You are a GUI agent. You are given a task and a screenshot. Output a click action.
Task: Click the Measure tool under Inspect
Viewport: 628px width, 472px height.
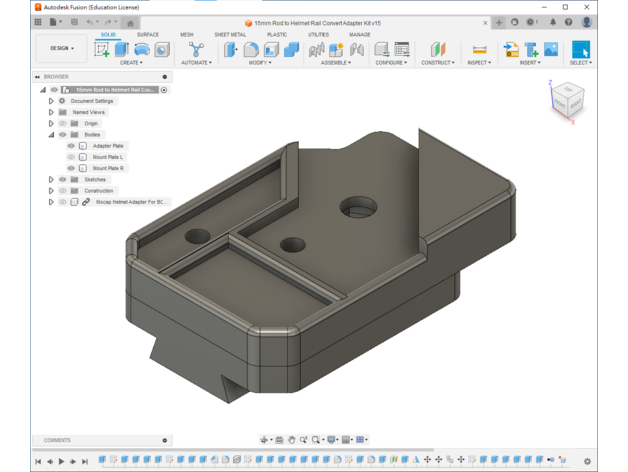point(479,49)
